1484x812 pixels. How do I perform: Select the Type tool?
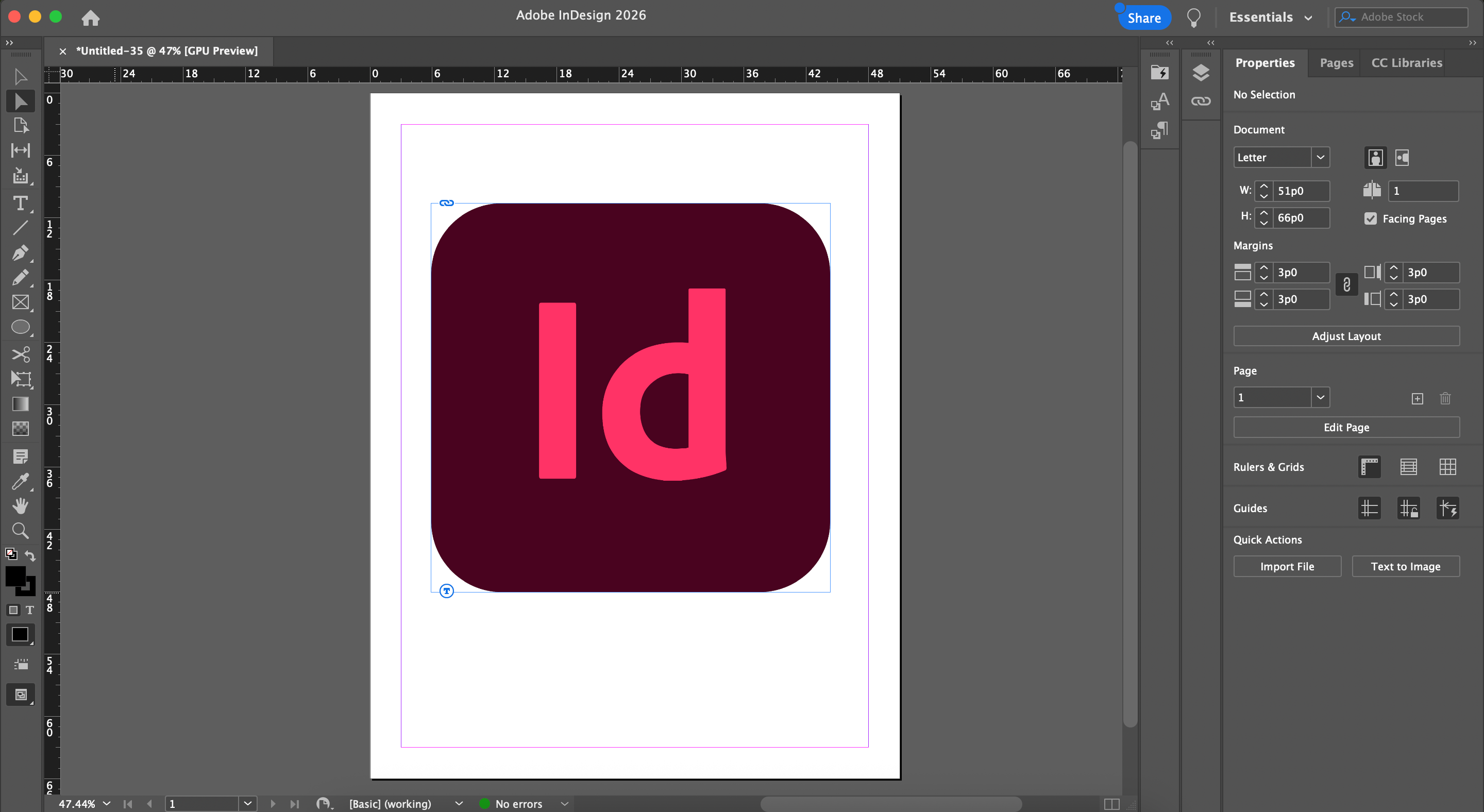pyautogui.click(x=20, y=202)
